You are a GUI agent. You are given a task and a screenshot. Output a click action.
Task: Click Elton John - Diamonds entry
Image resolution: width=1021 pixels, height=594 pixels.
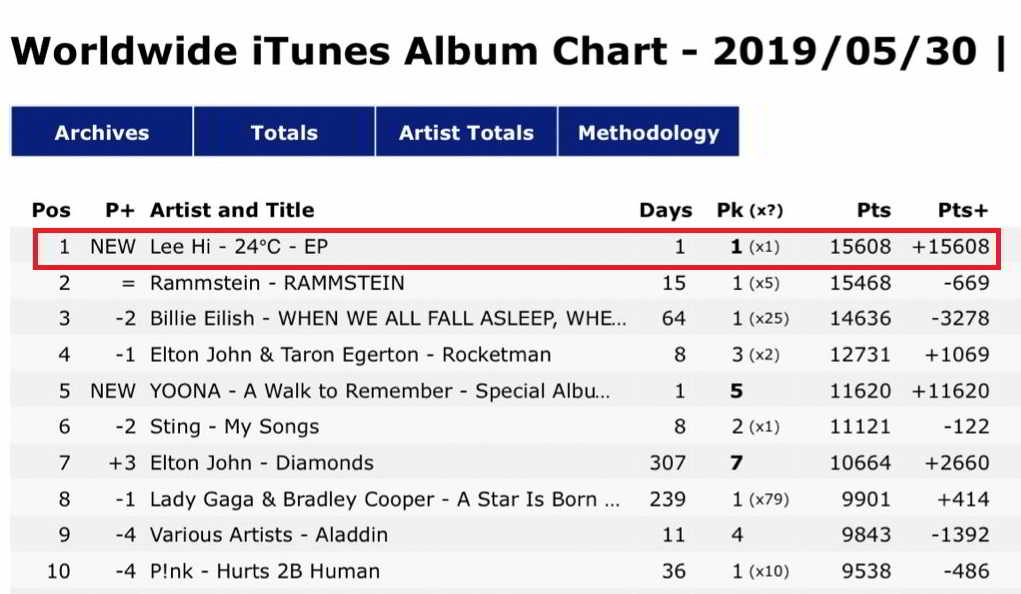tap(261, 463)
